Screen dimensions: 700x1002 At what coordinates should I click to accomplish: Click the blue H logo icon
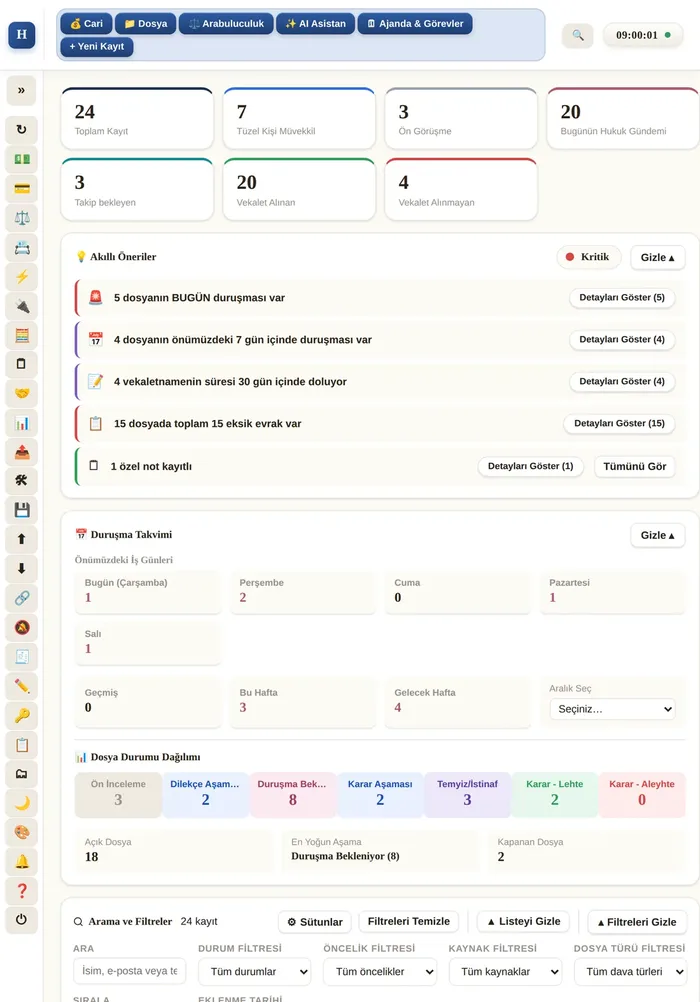click(x=22, y=35)
